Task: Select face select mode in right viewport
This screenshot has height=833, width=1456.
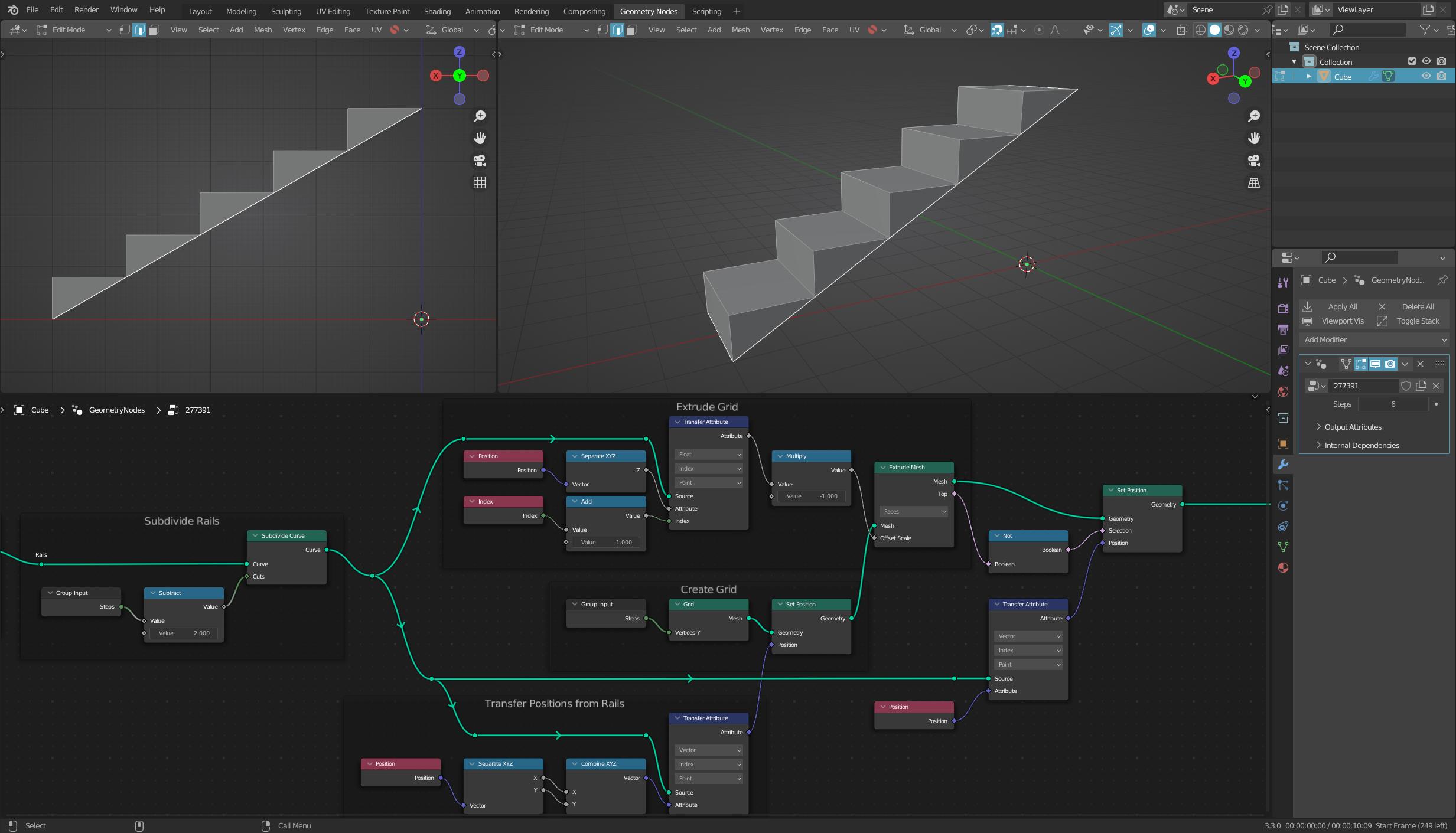Action: click(x=632, y=30)
